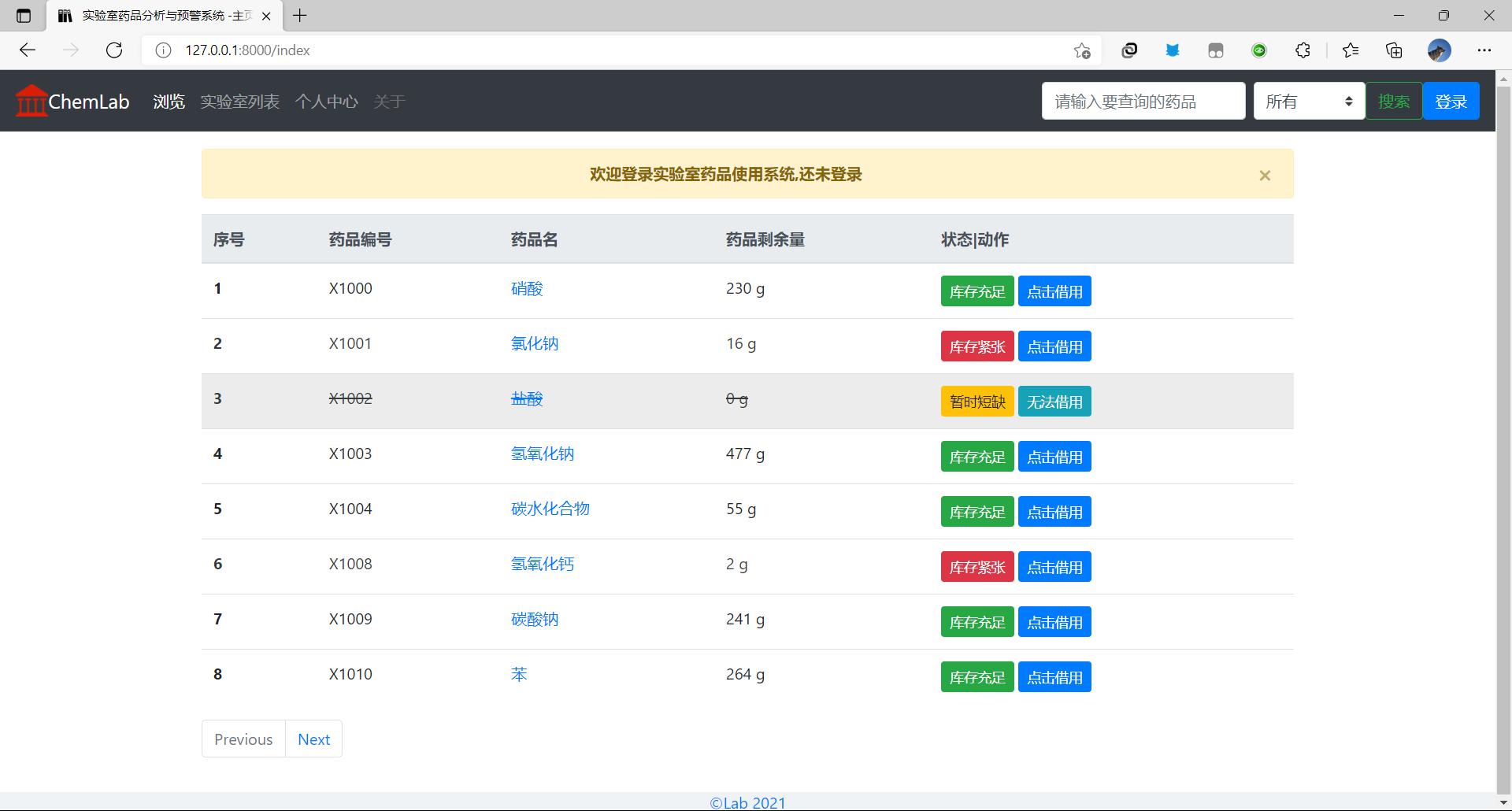Open the browser profile avatar
Screen dimensions: 1512x811
(1440, 50)
